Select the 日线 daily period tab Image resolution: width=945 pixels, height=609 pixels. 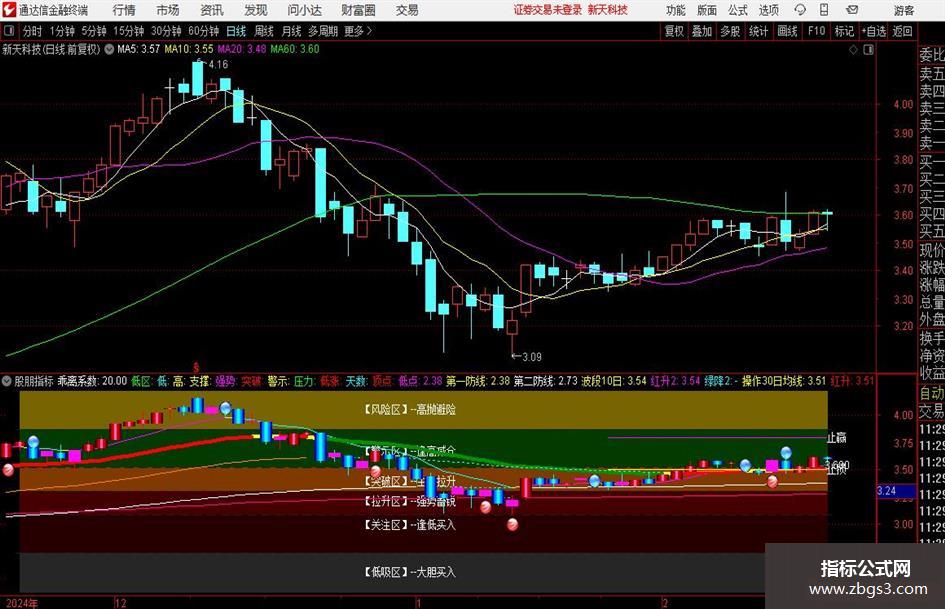click(236, 31)
